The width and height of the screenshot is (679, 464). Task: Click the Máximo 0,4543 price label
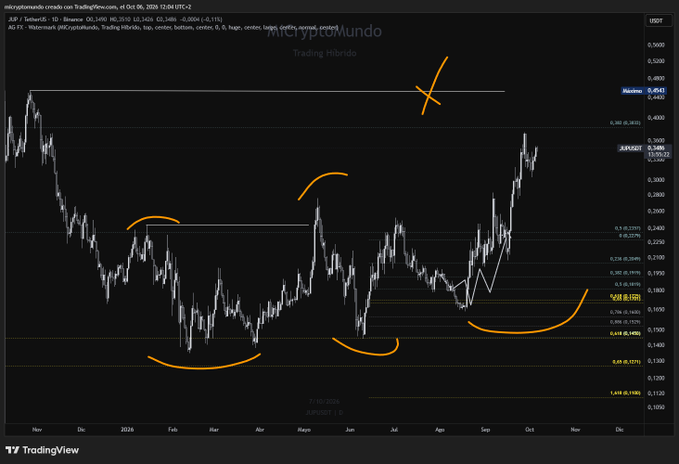(643, 91)
